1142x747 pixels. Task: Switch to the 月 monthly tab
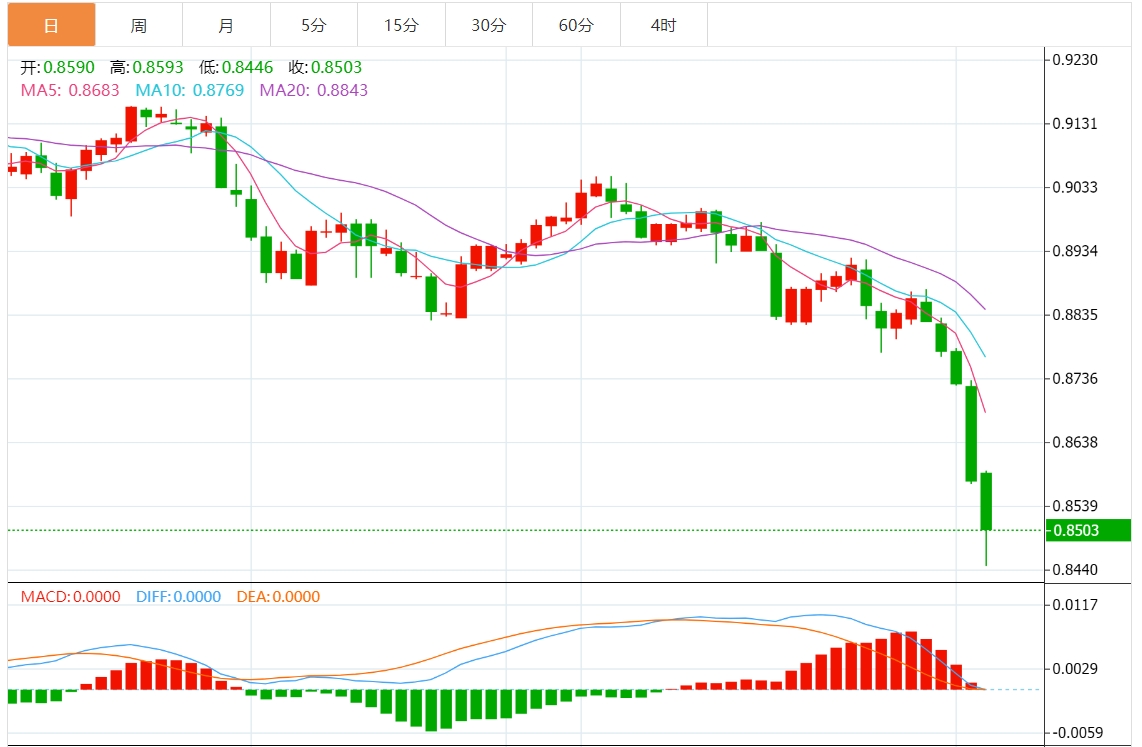[x=227, y=25]
